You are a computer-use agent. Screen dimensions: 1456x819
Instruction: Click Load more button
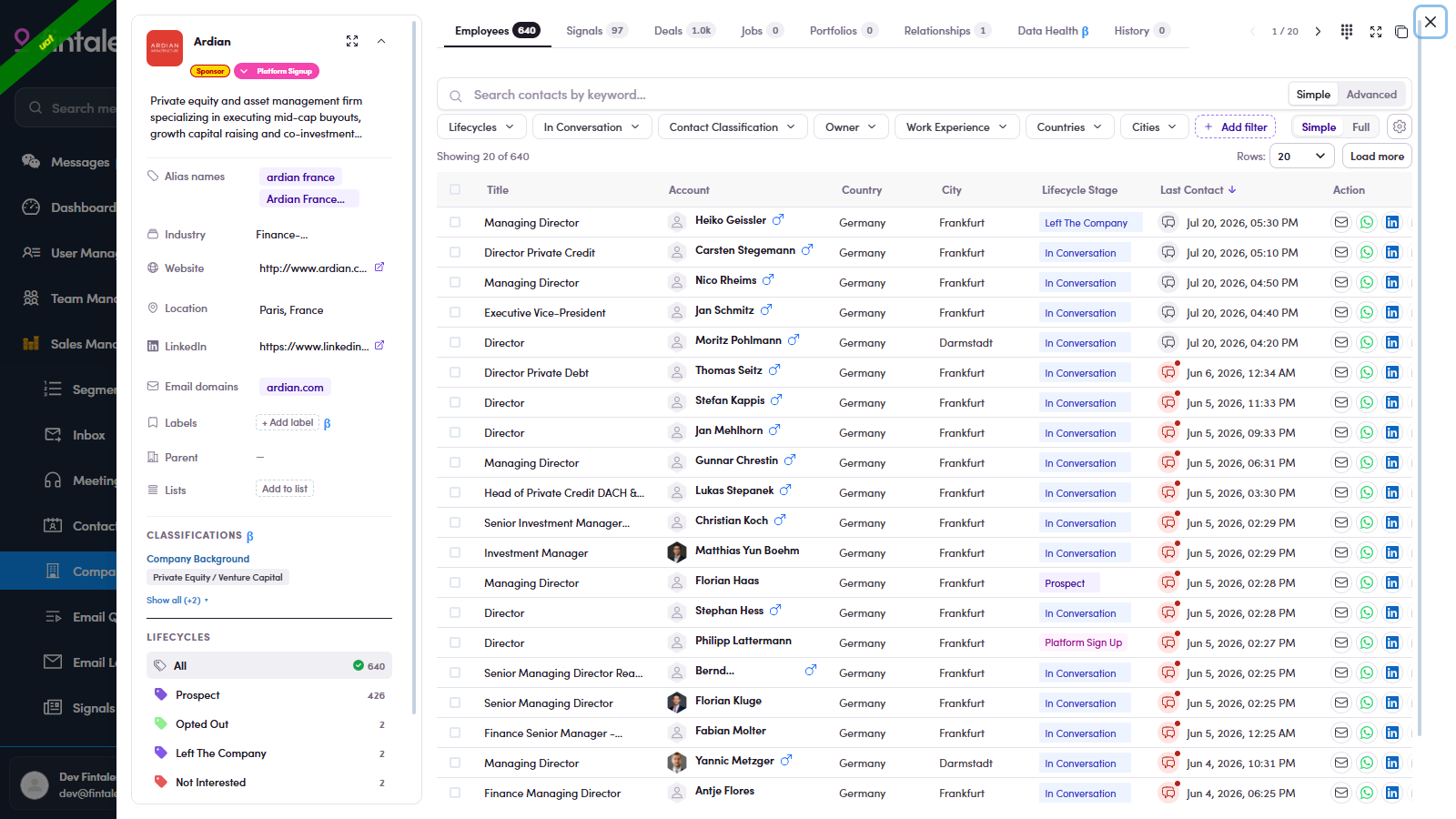tap(1377, 157)
